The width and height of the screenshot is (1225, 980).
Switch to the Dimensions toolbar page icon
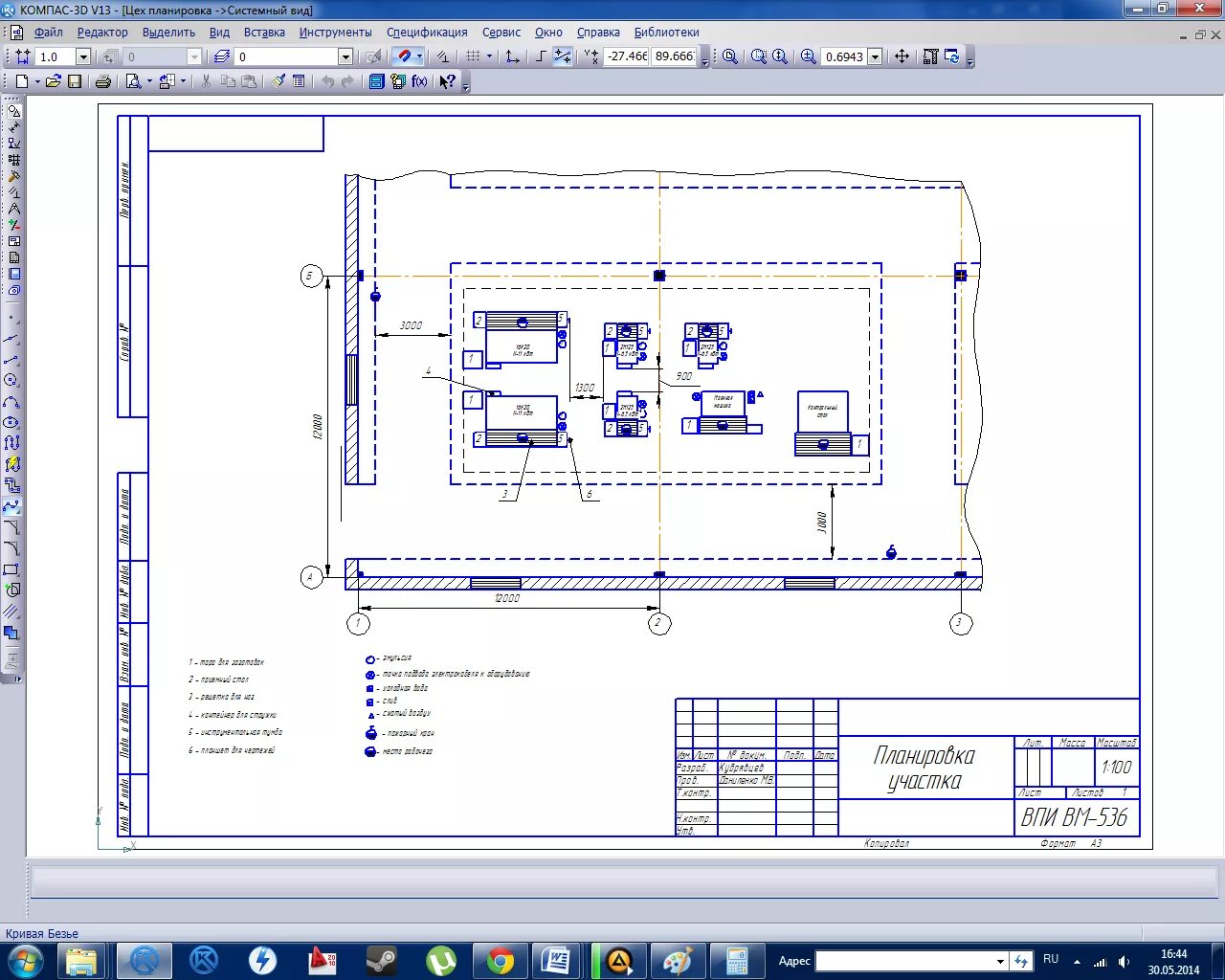tap(14, 126)
